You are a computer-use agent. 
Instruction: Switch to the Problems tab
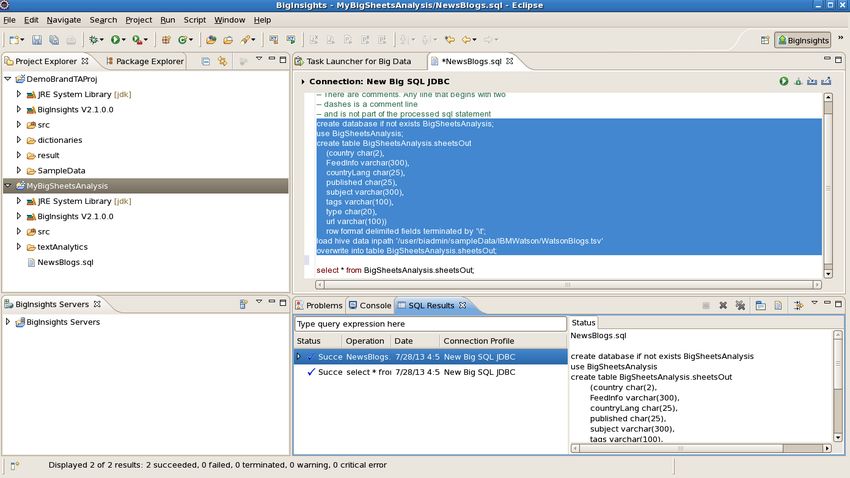point(319,306)
